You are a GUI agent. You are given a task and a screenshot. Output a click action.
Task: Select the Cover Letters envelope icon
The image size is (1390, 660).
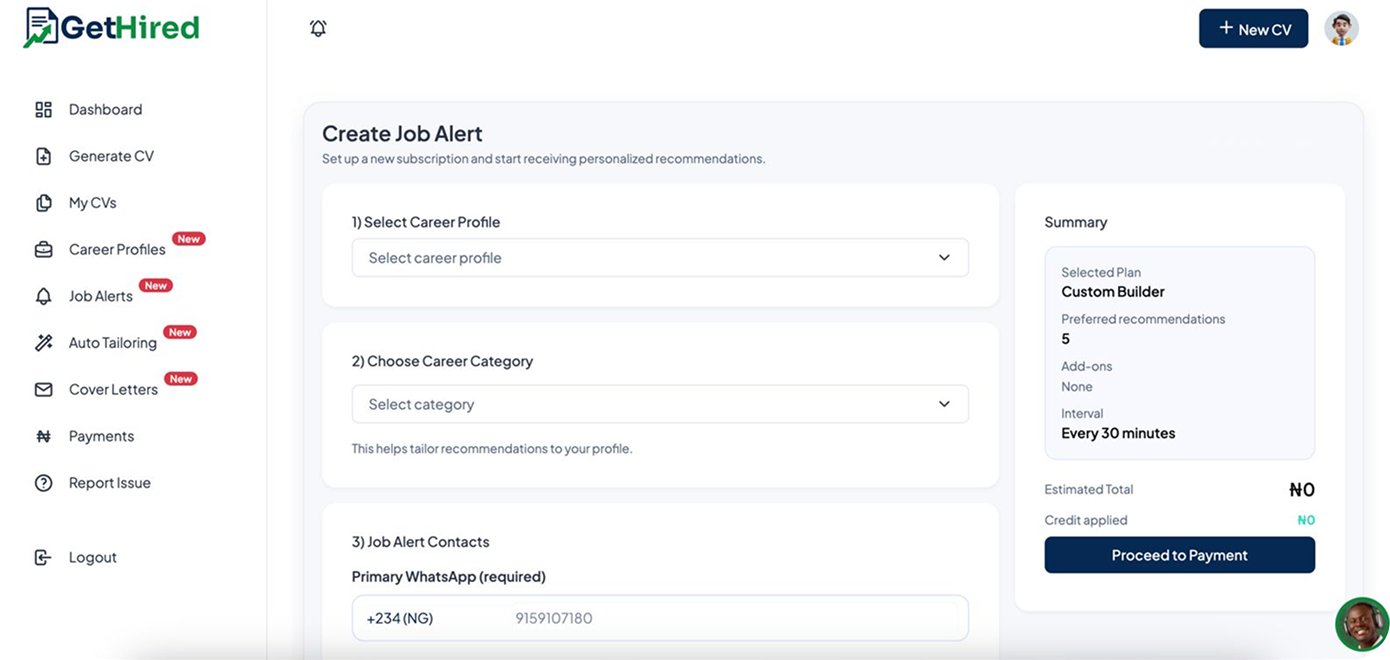[44, 388]
